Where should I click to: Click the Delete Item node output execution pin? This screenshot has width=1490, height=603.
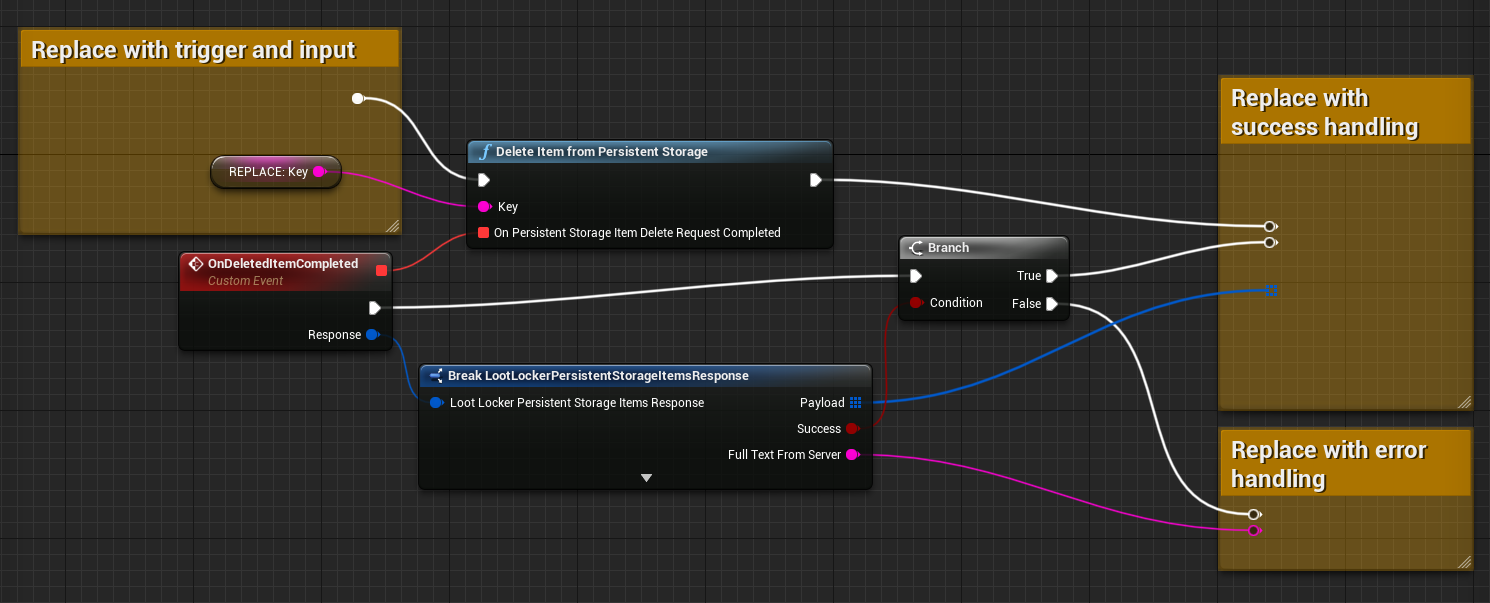click(x=816, y=180)
